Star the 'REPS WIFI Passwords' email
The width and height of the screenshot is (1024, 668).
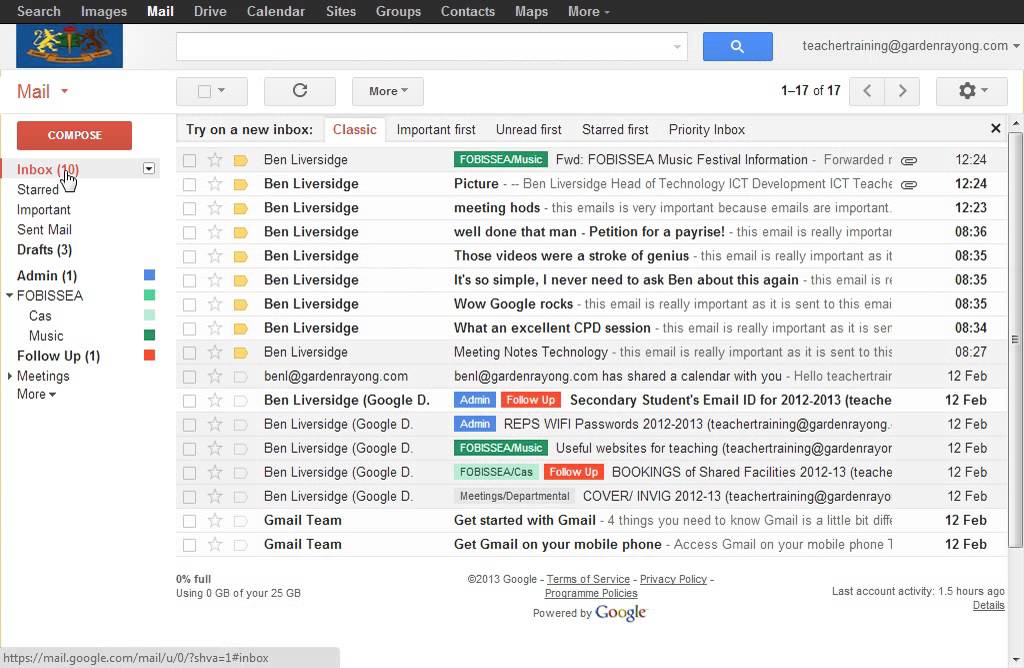pos(215,424)
